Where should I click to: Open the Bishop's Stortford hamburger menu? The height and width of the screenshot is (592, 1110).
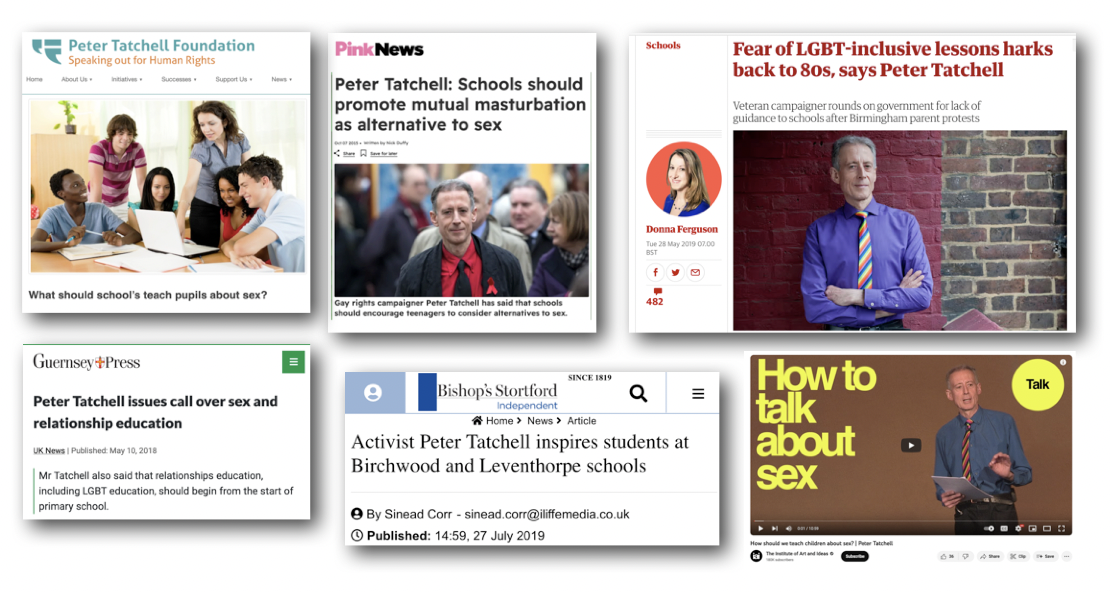coord(698,393)
